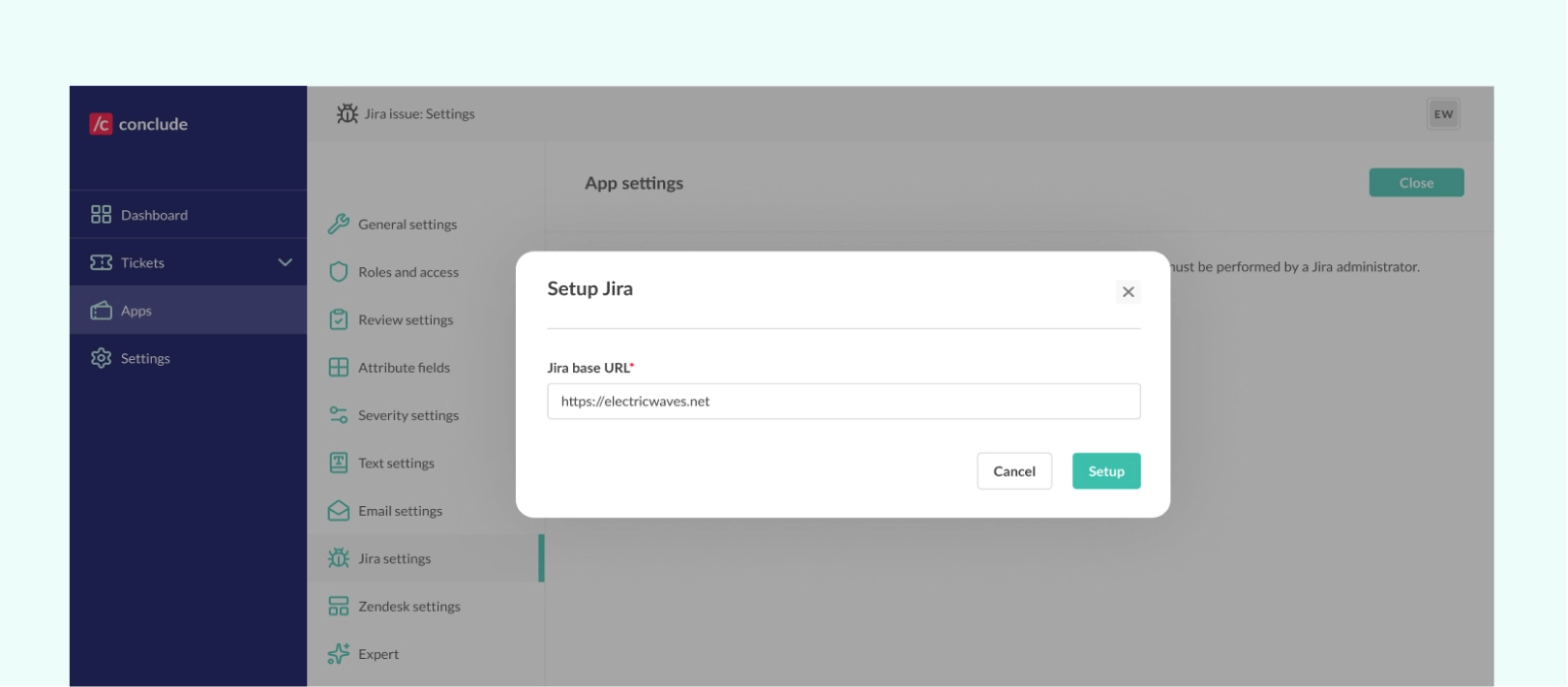Click the "Jira issue: Settings" header text

click(x=419, y=114)
